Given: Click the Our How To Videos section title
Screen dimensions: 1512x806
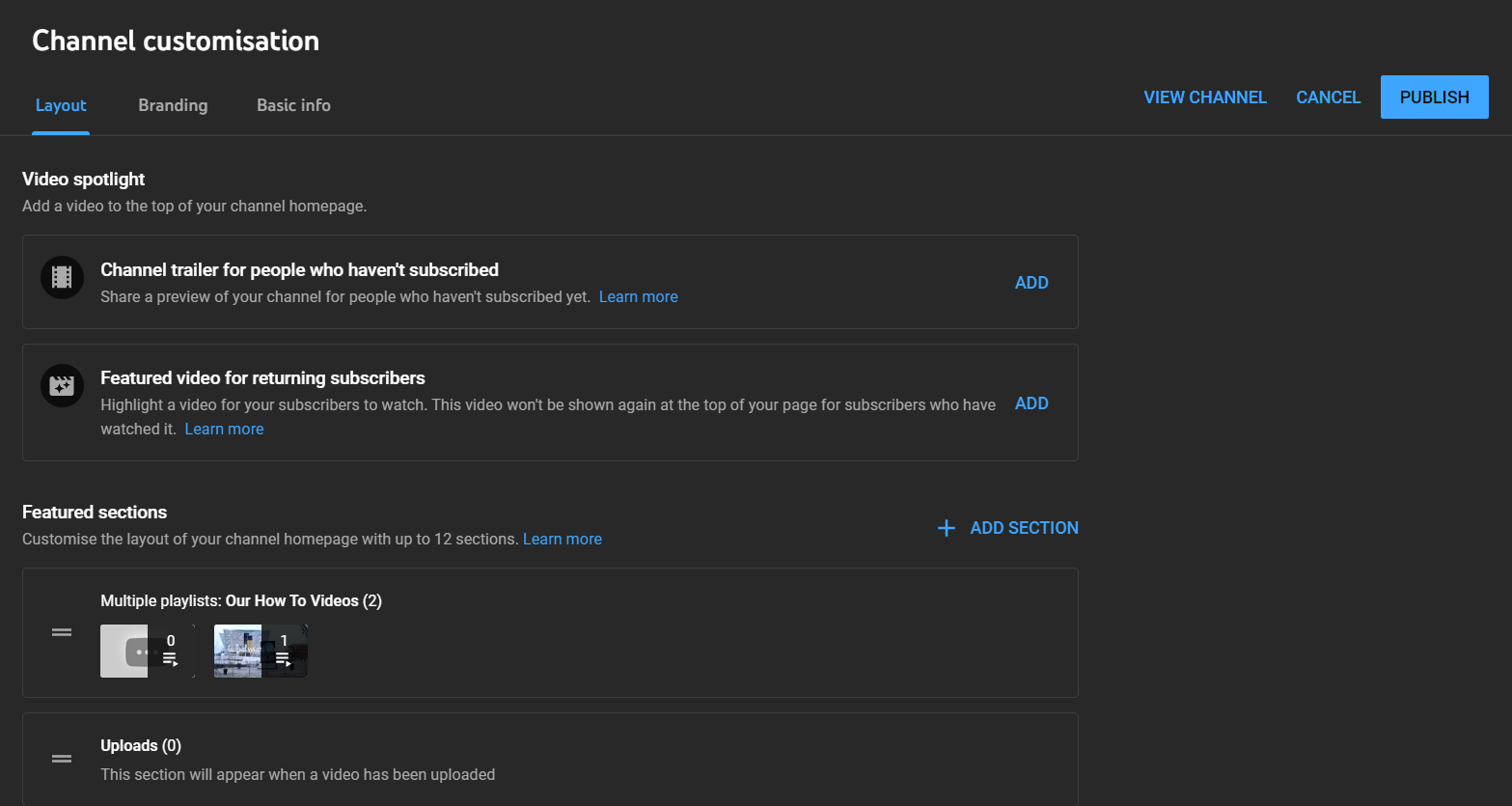Looking at the screenshot, I should 291,601.
